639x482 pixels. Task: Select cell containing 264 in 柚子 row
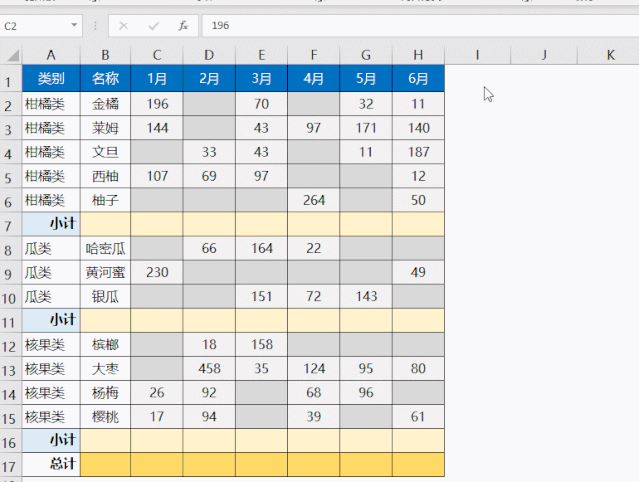[x=314, y=200]
